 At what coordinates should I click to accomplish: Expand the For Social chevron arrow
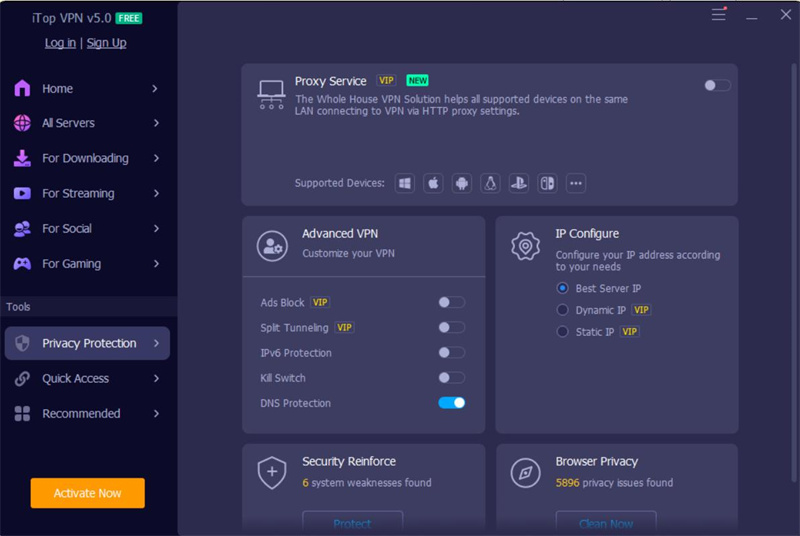click(x=156, y=228)
